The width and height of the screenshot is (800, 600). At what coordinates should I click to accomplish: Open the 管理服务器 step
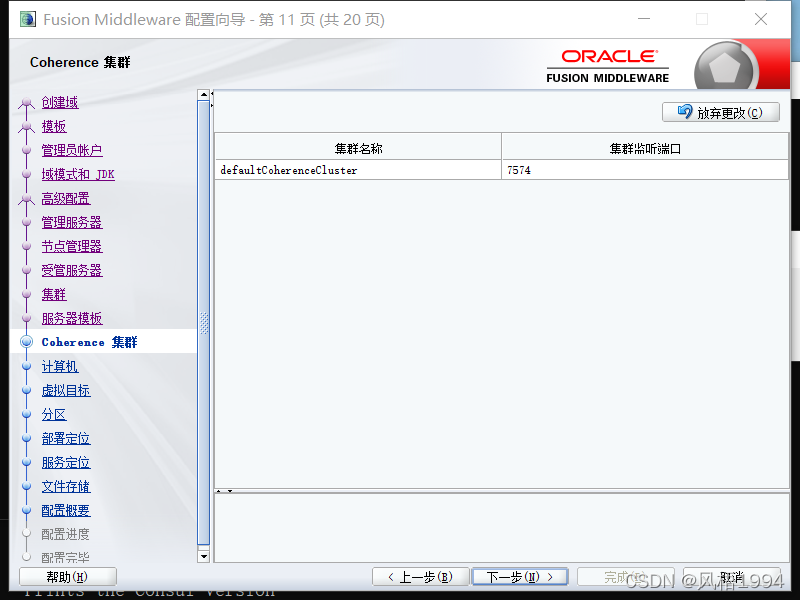click(72, 222)
